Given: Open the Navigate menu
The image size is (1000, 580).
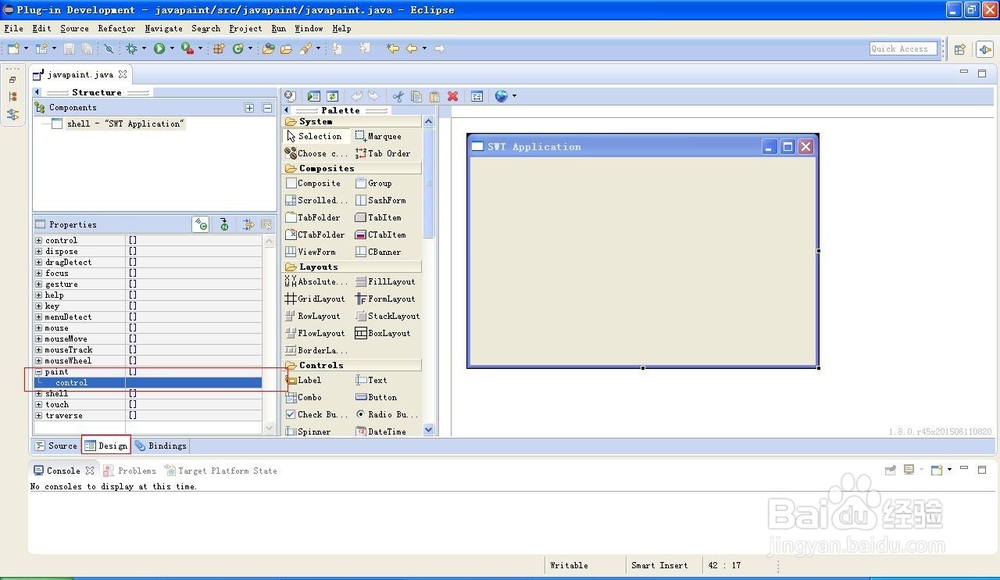Looking at the screenshot, I should 163,28.
